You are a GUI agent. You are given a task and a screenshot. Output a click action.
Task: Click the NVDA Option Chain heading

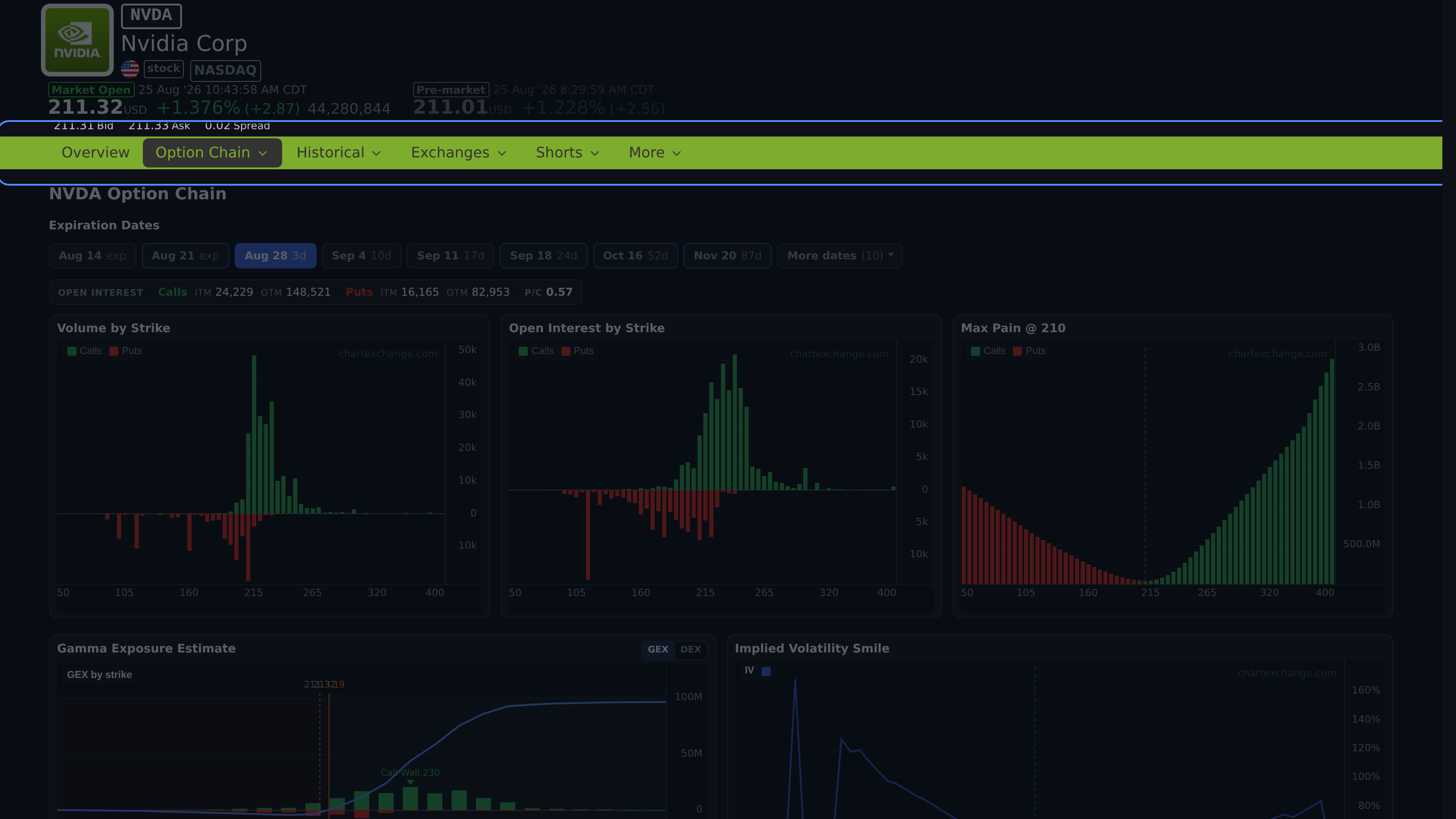[138, 194]
